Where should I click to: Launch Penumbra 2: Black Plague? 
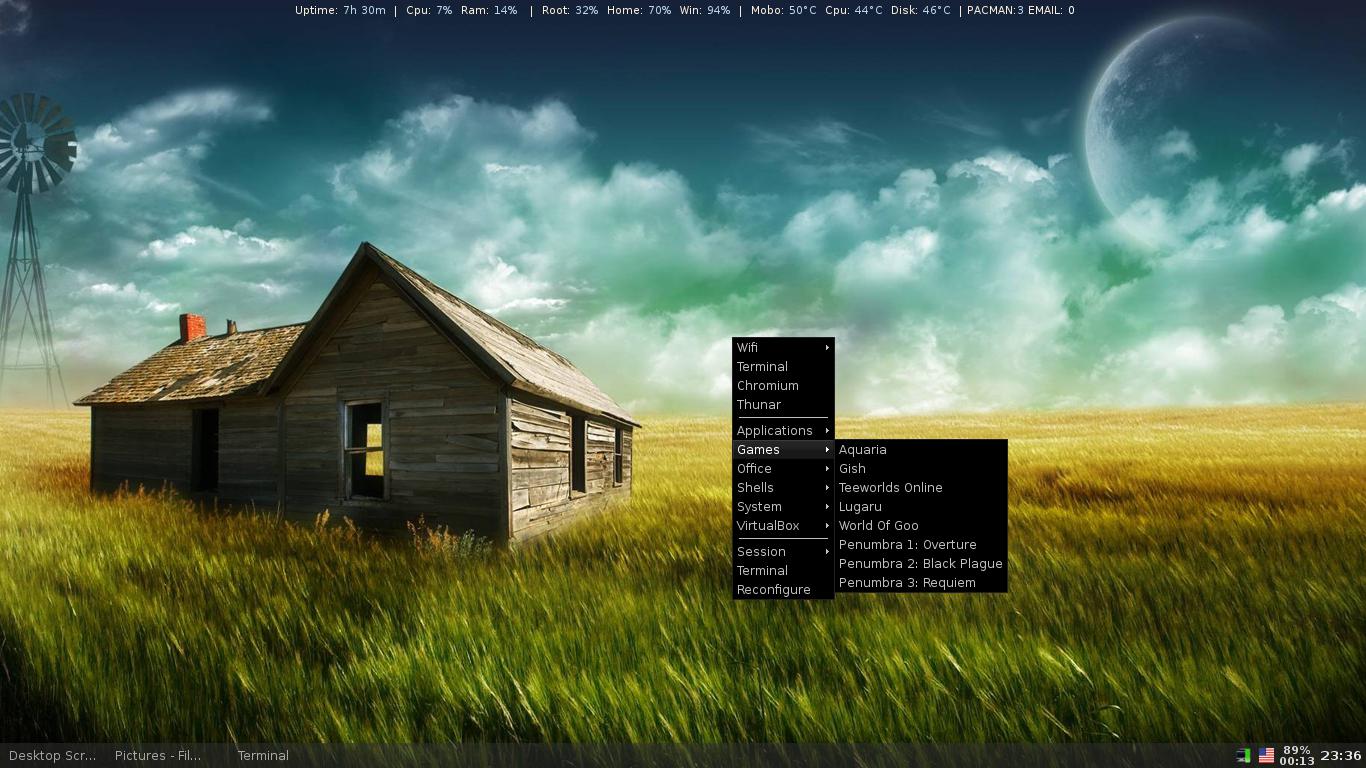(921, 564)
